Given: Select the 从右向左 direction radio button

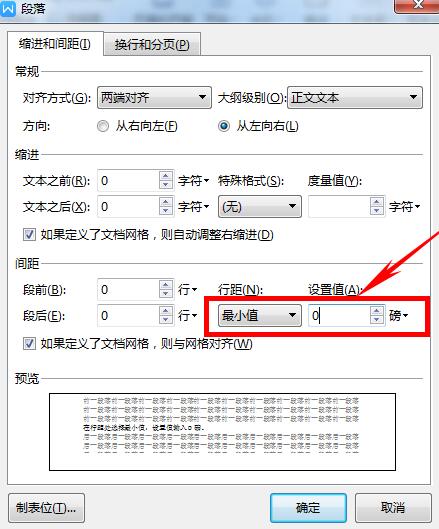Looking at the screenshot, I should pyautogui.click(x=103, y=126).
